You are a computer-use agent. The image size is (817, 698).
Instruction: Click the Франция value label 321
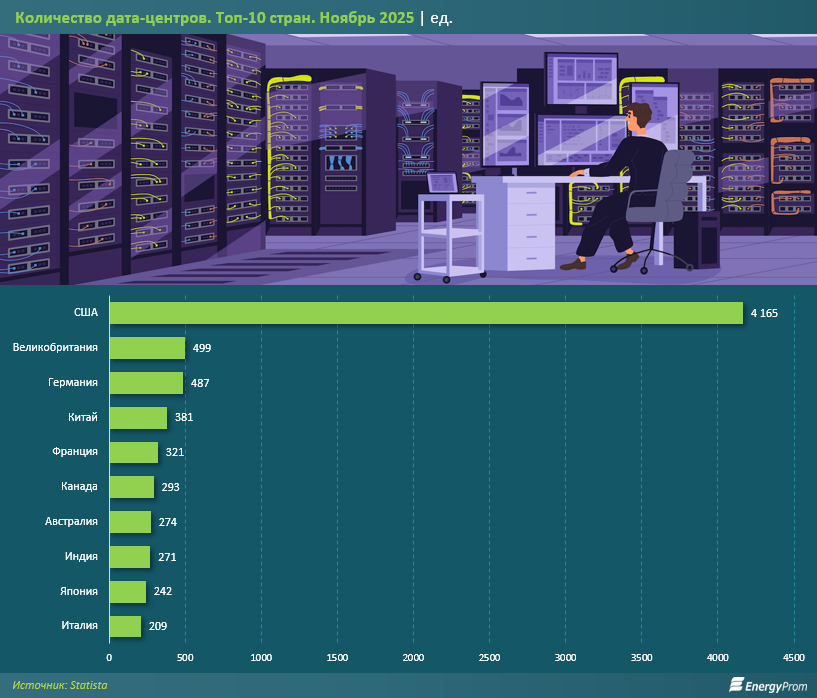175,452
